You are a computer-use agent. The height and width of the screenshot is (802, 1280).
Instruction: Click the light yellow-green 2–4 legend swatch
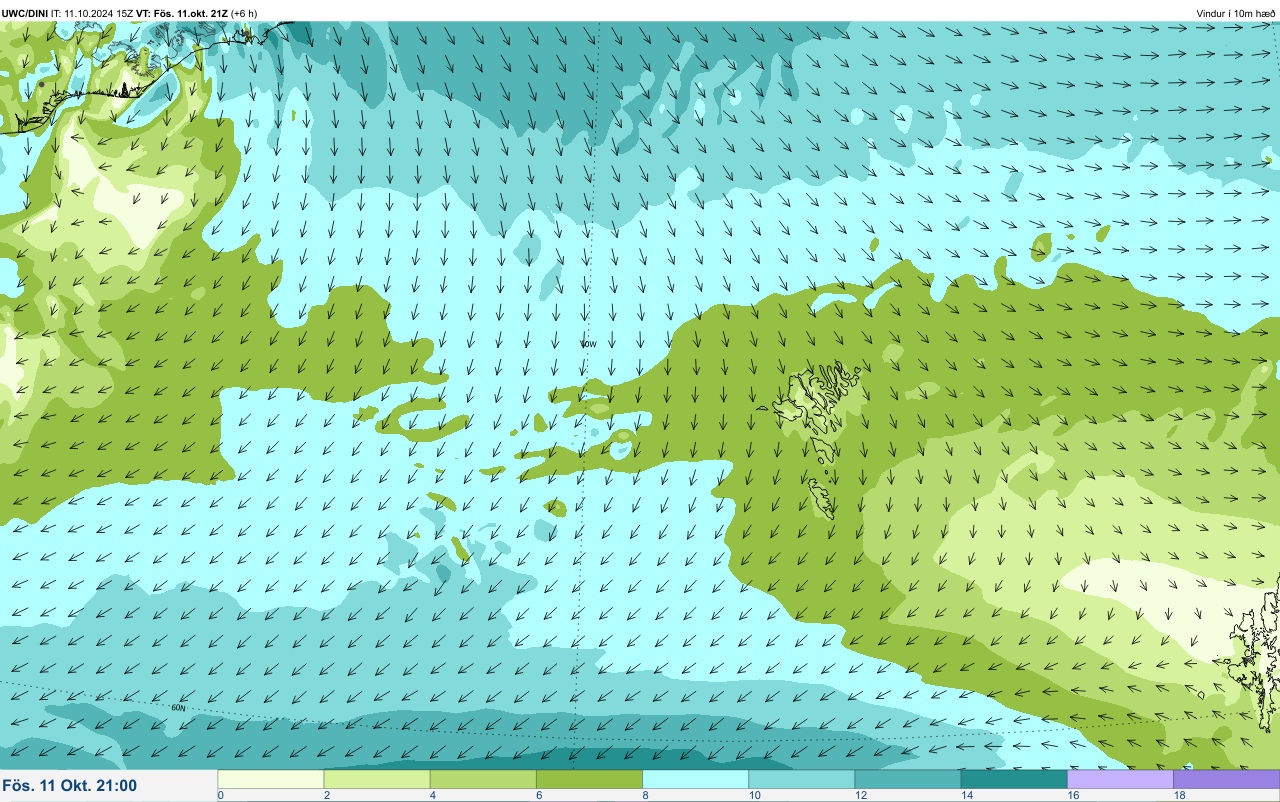click(377, 779)
